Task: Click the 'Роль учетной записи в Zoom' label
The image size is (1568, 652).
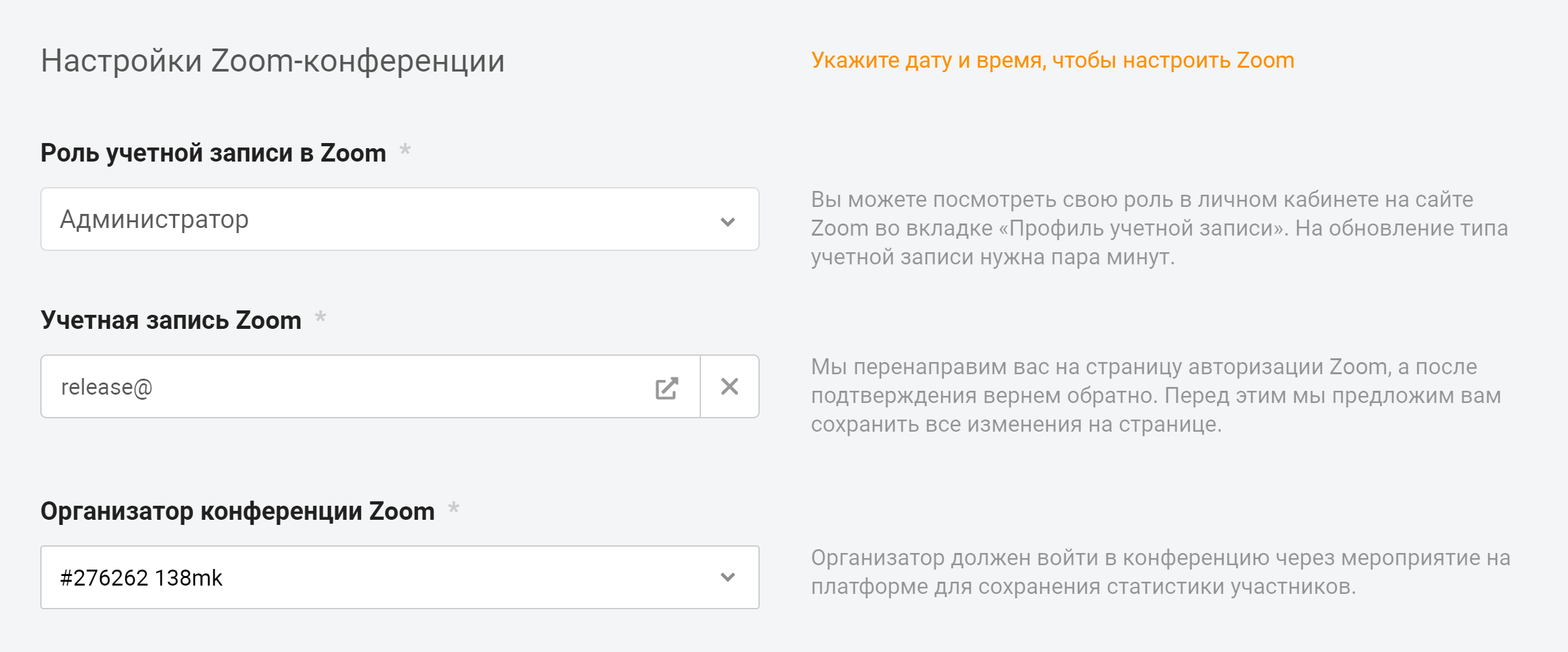Action: [x=213, y=153]
